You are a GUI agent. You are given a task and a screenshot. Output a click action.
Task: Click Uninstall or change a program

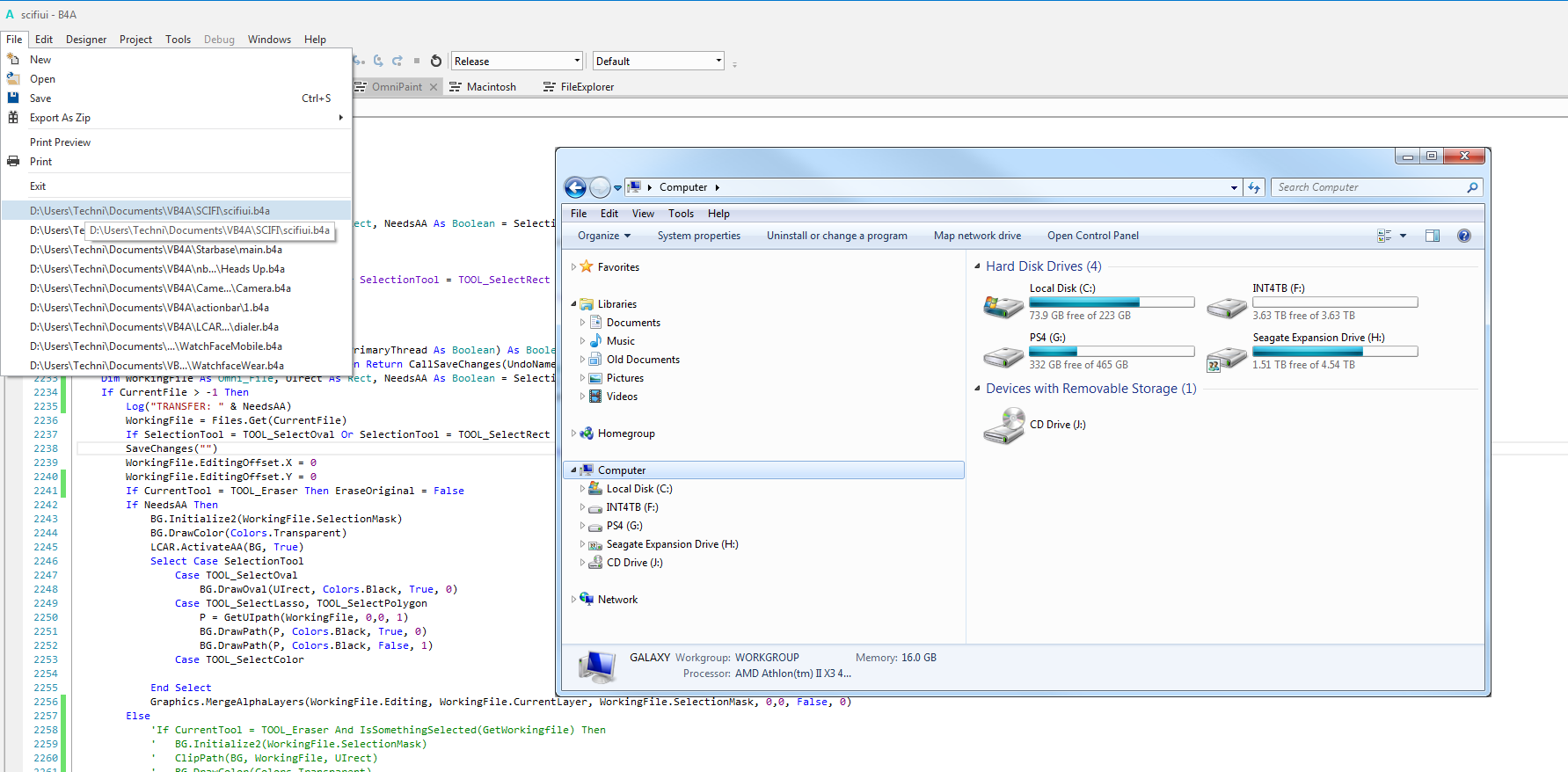(836, 236)
